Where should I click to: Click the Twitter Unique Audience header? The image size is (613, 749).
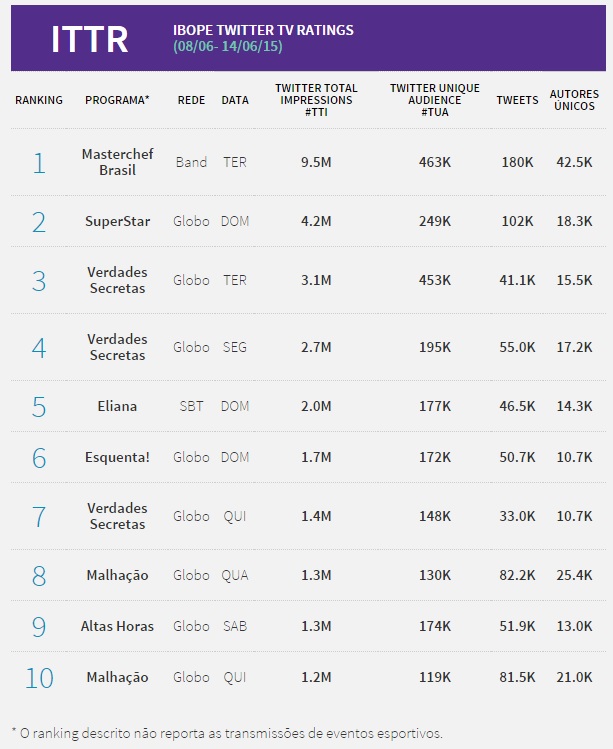[x=435, y=100]
